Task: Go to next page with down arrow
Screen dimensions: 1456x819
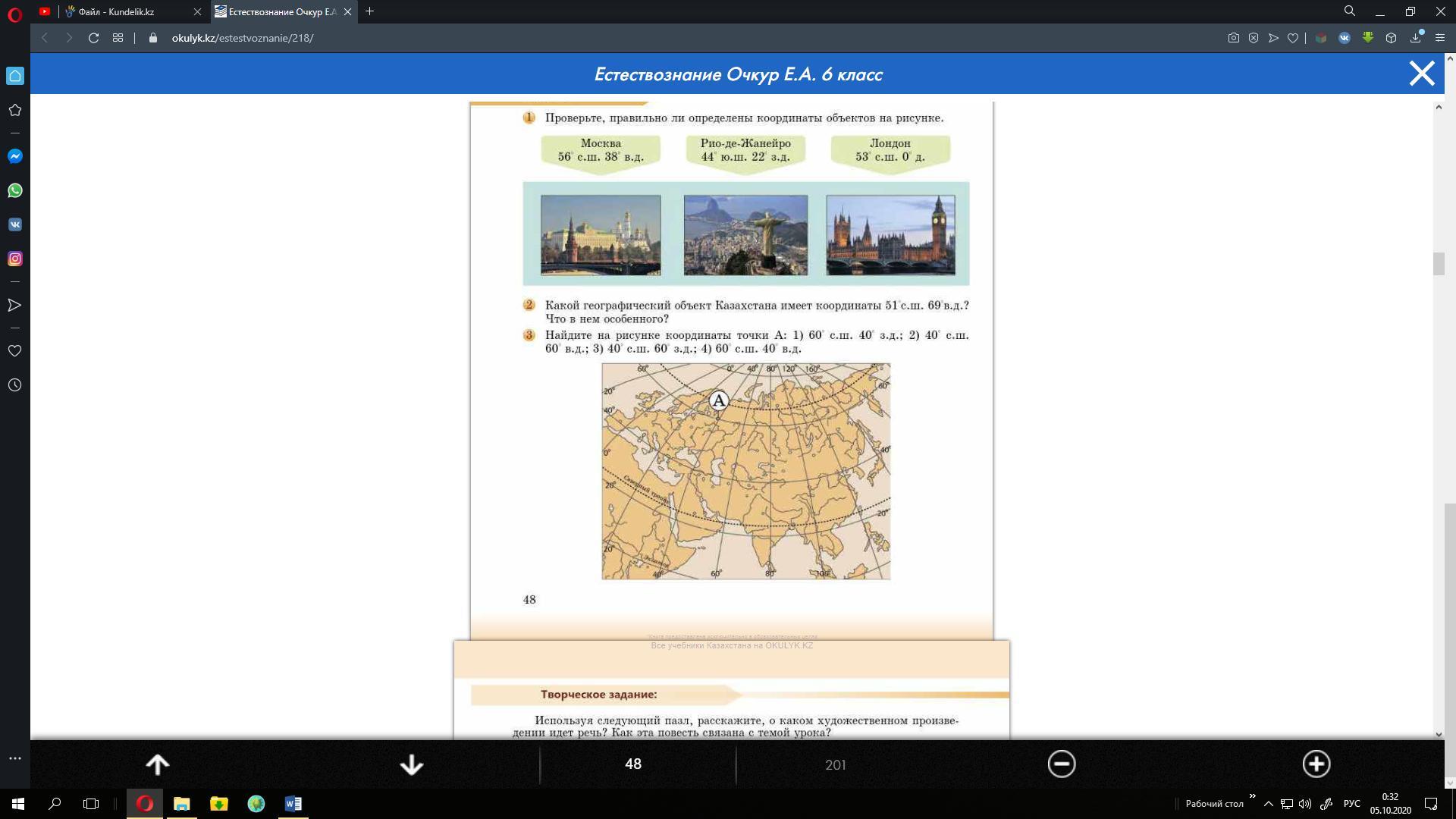Action: click(x=412, y=764)
